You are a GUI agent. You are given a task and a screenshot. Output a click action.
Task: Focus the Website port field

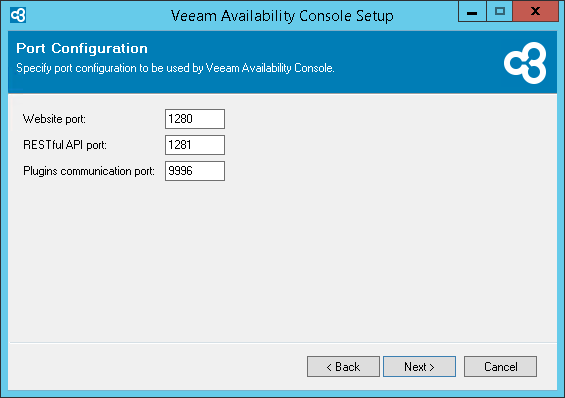[195, 119]
